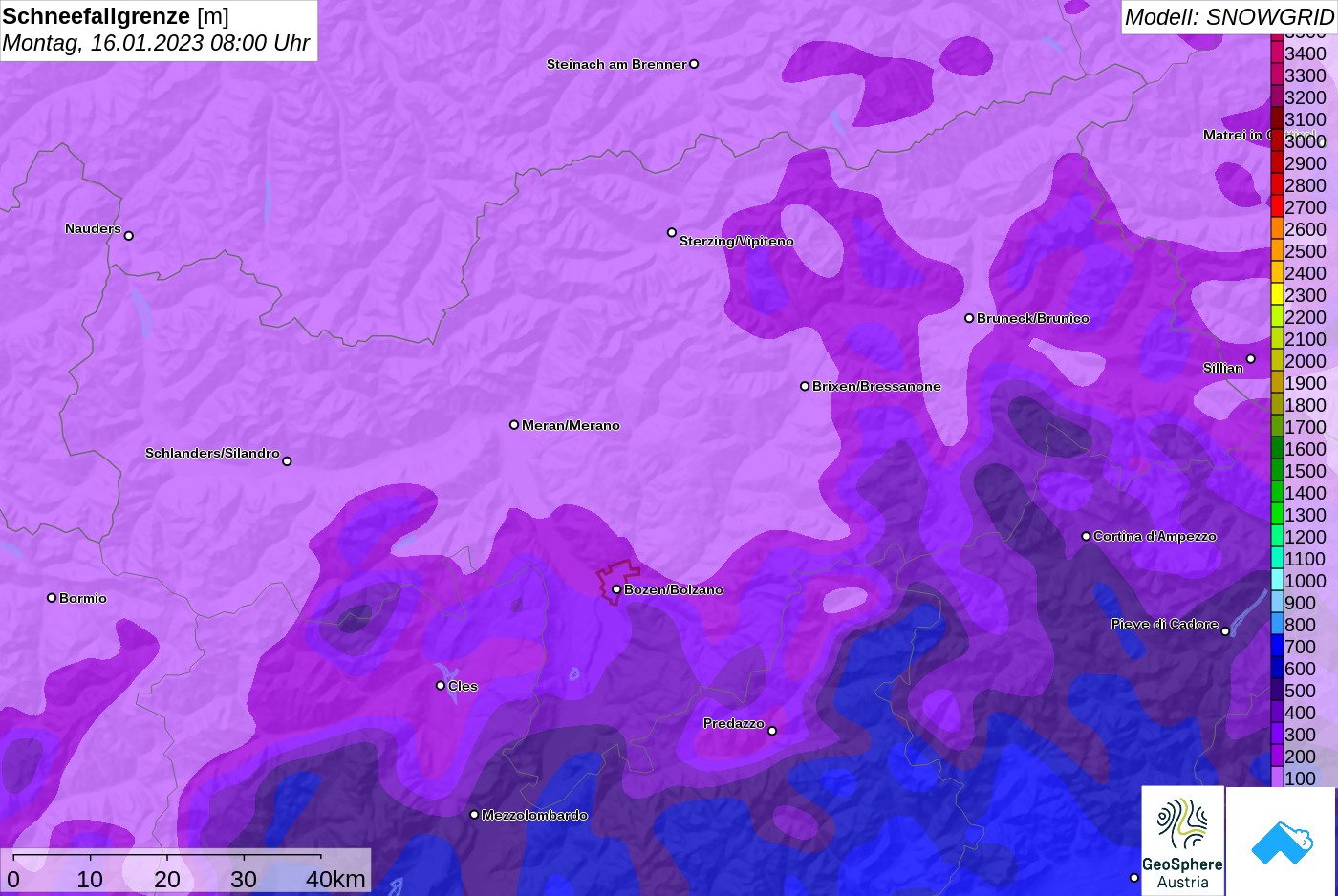Click the 3400 m legend swatch
This screenshot has width=1338, height=896.
pos(1277,53)
